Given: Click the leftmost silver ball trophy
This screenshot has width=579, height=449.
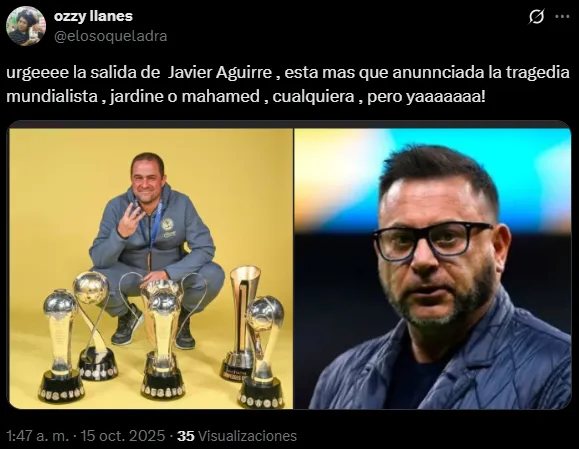Looking at the screenshot, I should coord(61,345).
